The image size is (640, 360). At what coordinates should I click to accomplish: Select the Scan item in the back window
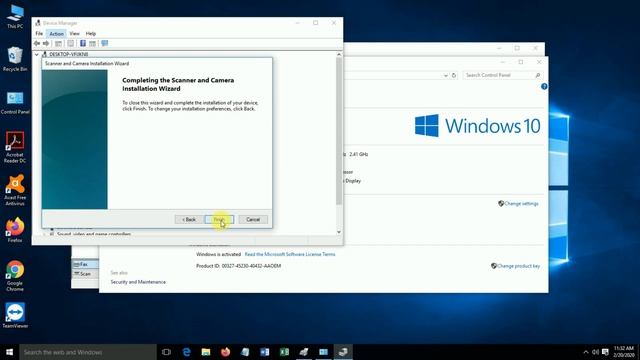point(85,274)
